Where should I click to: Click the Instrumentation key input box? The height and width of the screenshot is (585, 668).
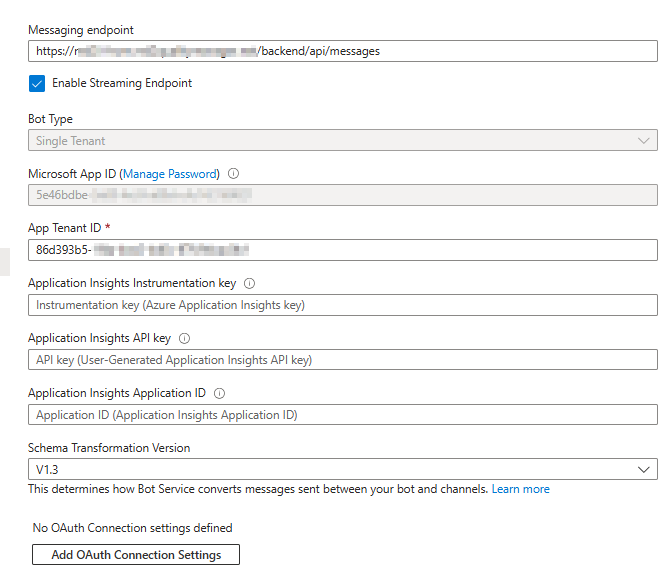[x=342, y=305]
